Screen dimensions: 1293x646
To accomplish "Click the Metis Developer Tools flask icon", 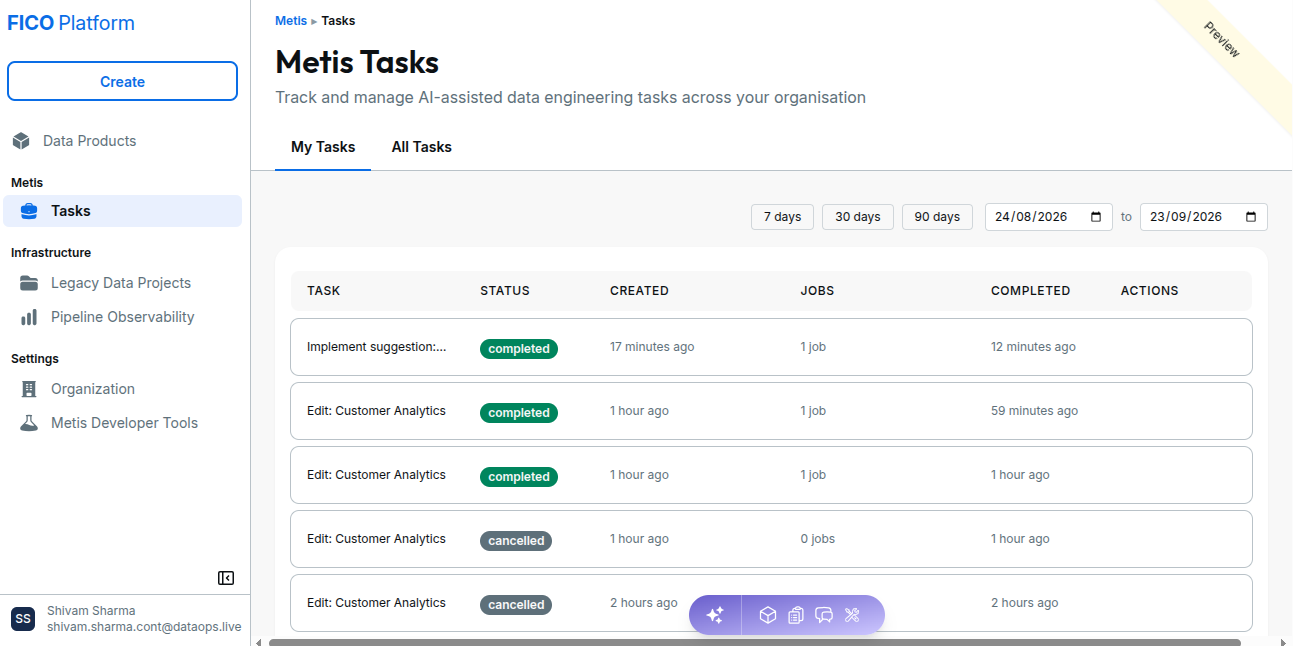I will point(30,423).
